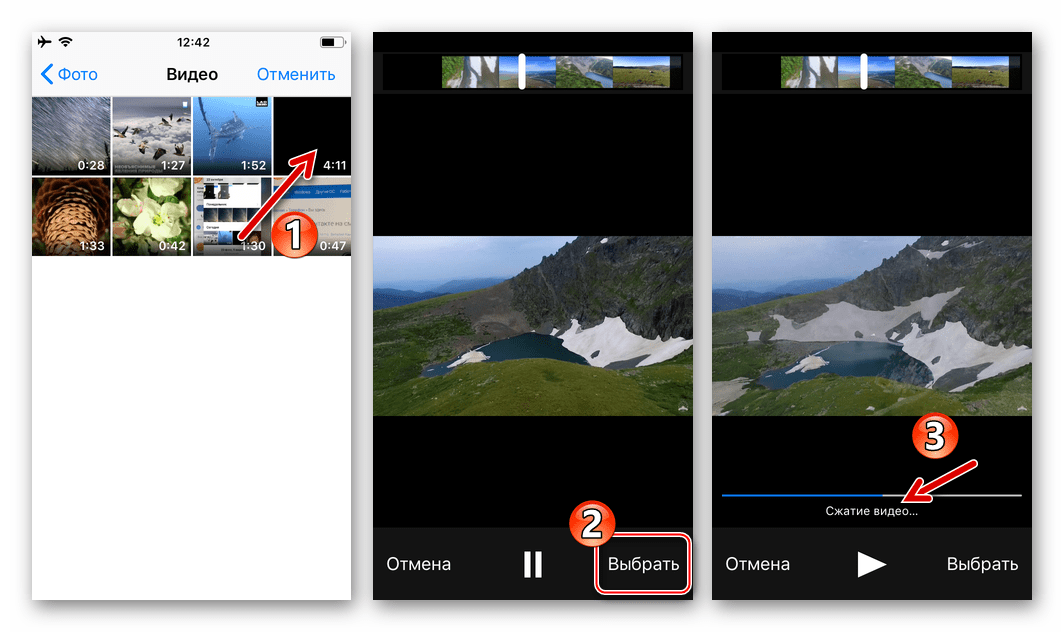Screen dimensions: 1064x632
Task: Tap Отмена in the right compression screen
Action: (757, 564)
